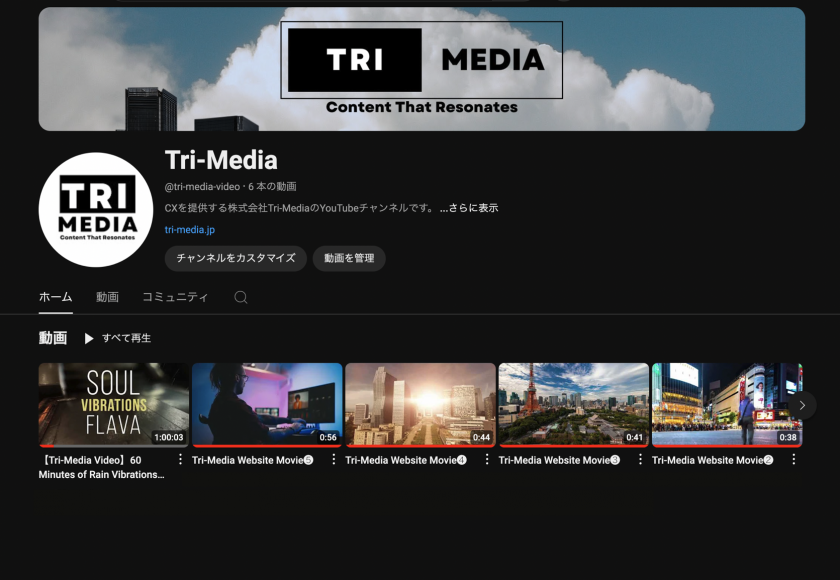This screenshot has height=580, width=840.
Task: Click the すべて再生 play-all link
Action: click(125, 338)
